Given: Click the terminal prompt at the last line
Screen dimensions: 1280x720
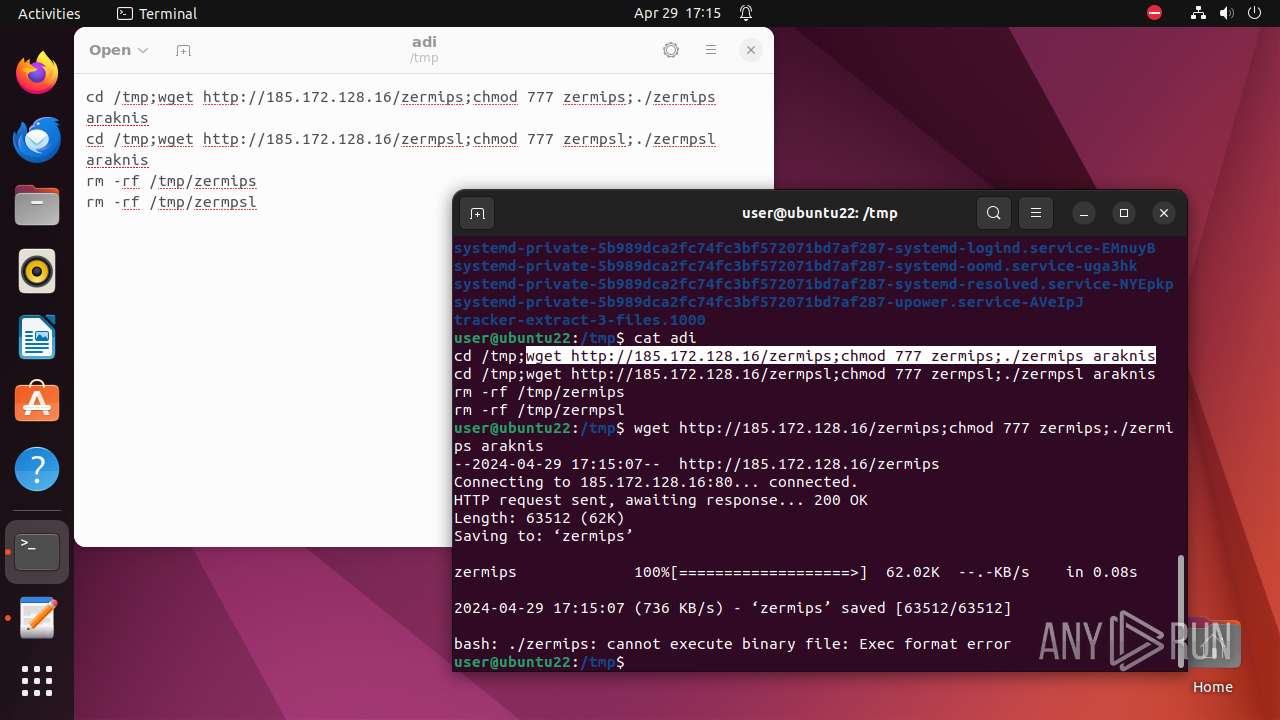Looking at the screenshot, I should point(539,662).
